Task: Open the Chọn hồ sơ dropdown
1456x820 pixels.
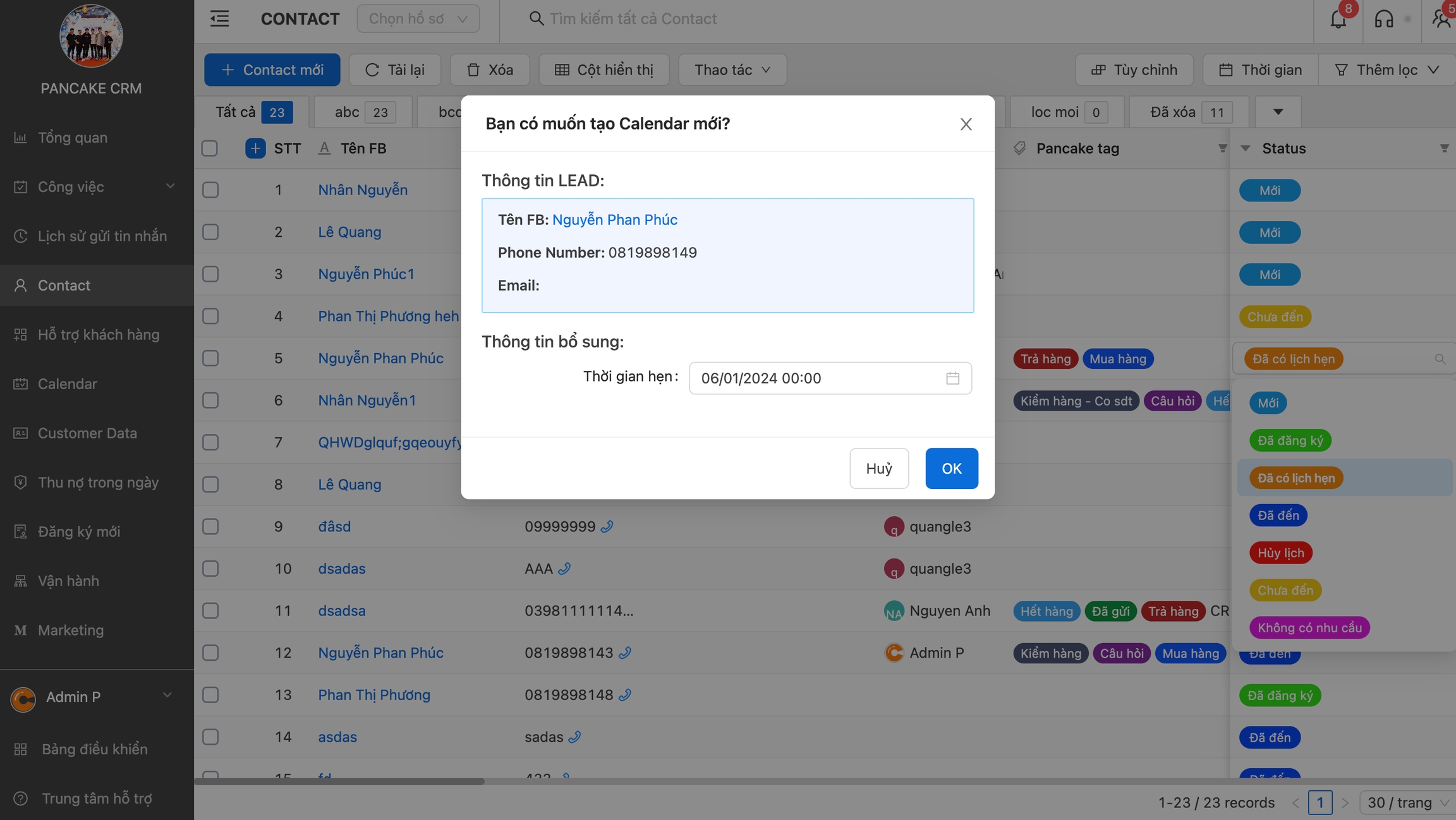Action: [418, 18]
